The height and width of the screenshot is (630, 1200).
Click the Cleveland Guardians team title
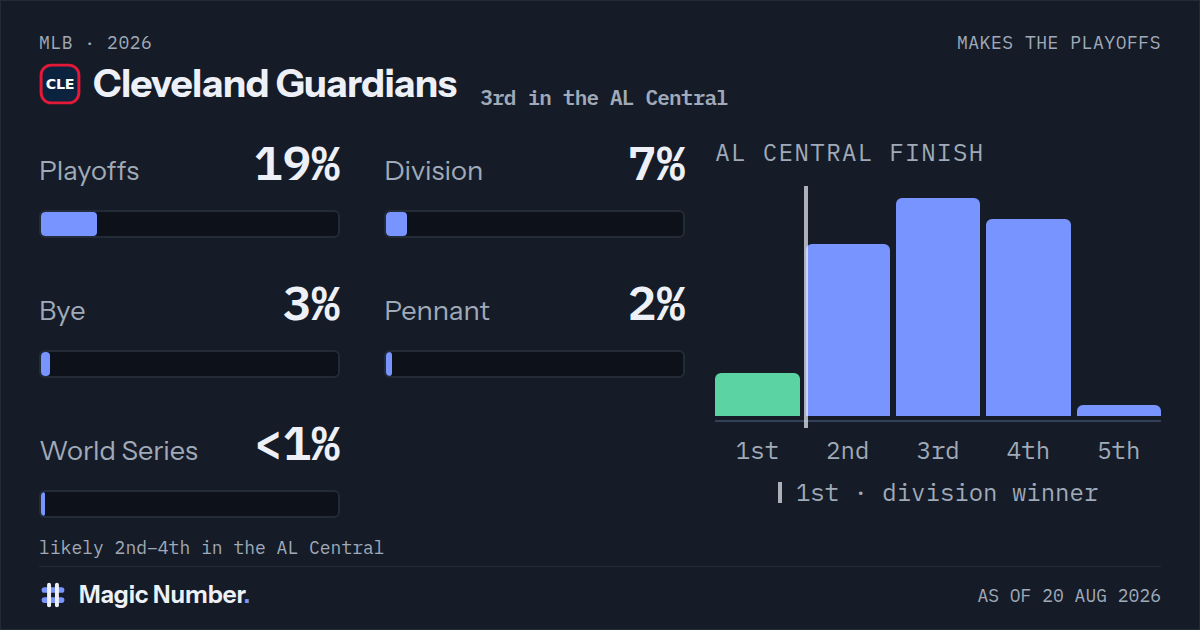click(275, 84)
